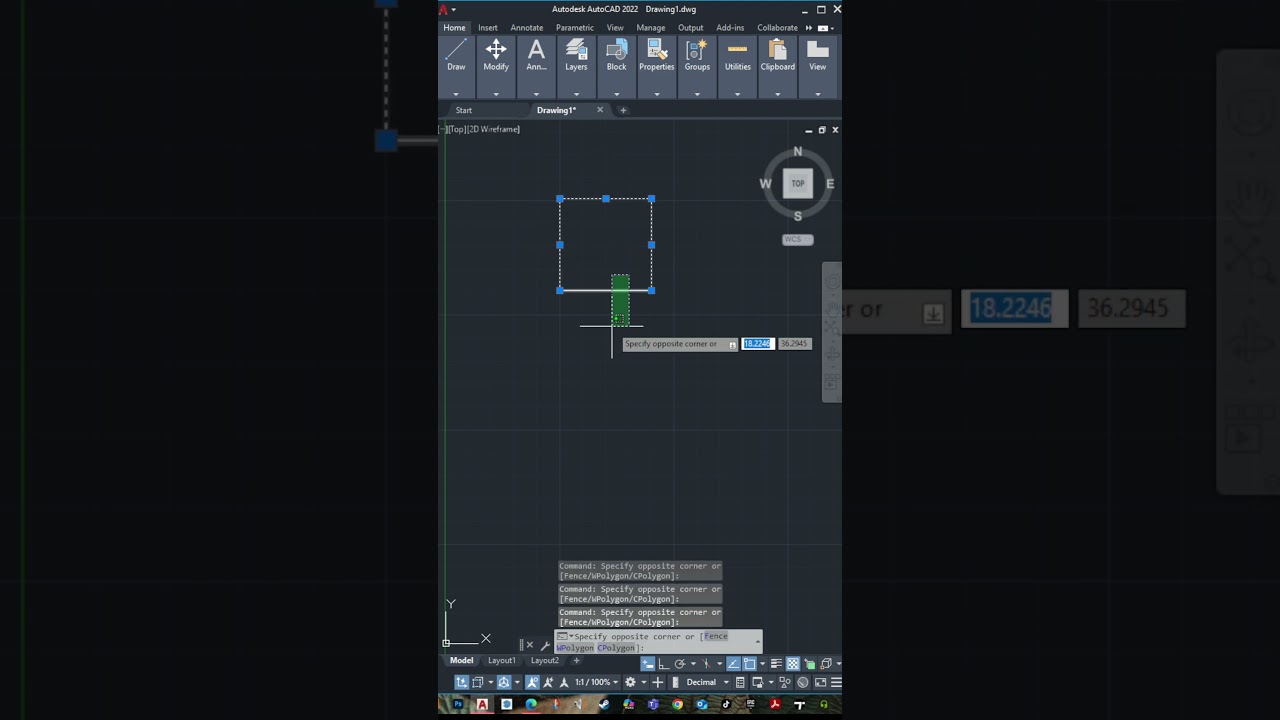Open the AutoCAD application menu logo

(x=444, y=9)
